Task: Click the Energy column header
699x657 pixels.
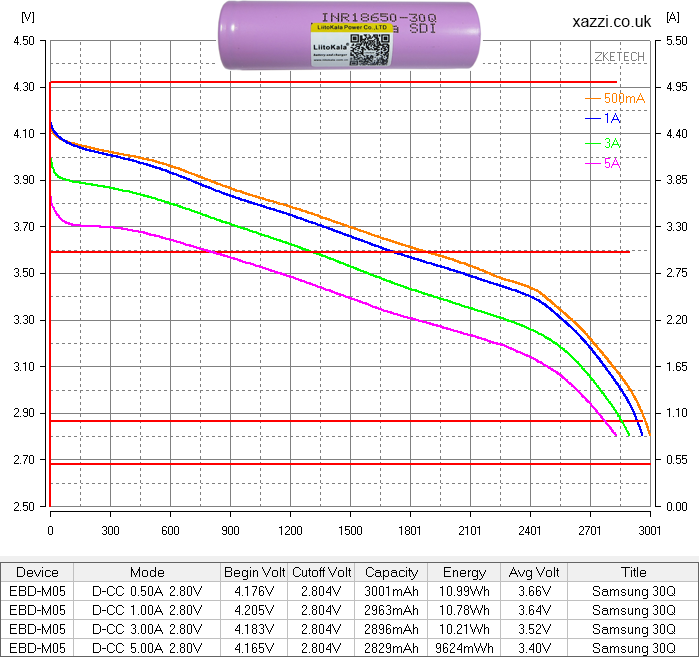Action: click(464, 572)
